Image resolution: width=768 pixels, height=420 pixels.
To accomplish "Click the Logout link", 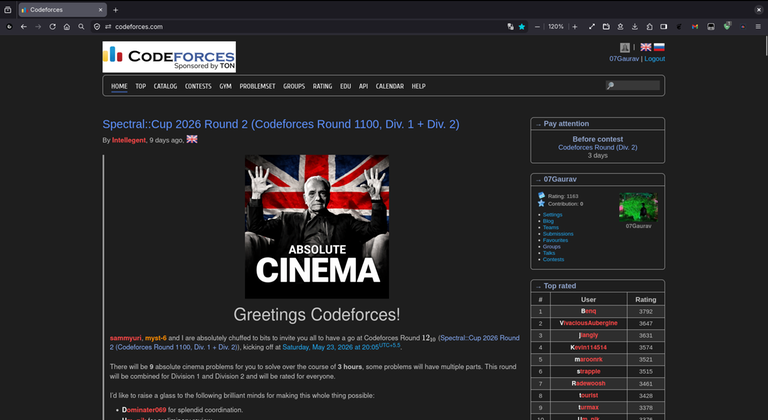I will (654, 58).
